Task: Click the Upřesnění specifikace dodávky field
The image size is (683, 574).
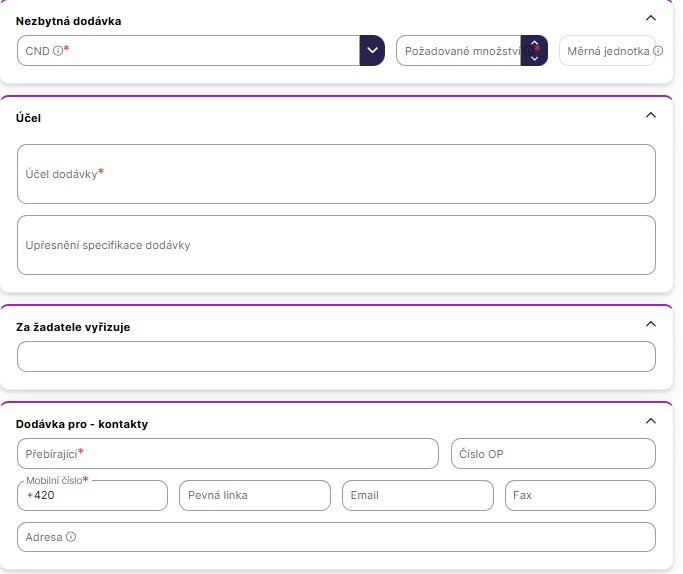Action: tap(336, 245)
